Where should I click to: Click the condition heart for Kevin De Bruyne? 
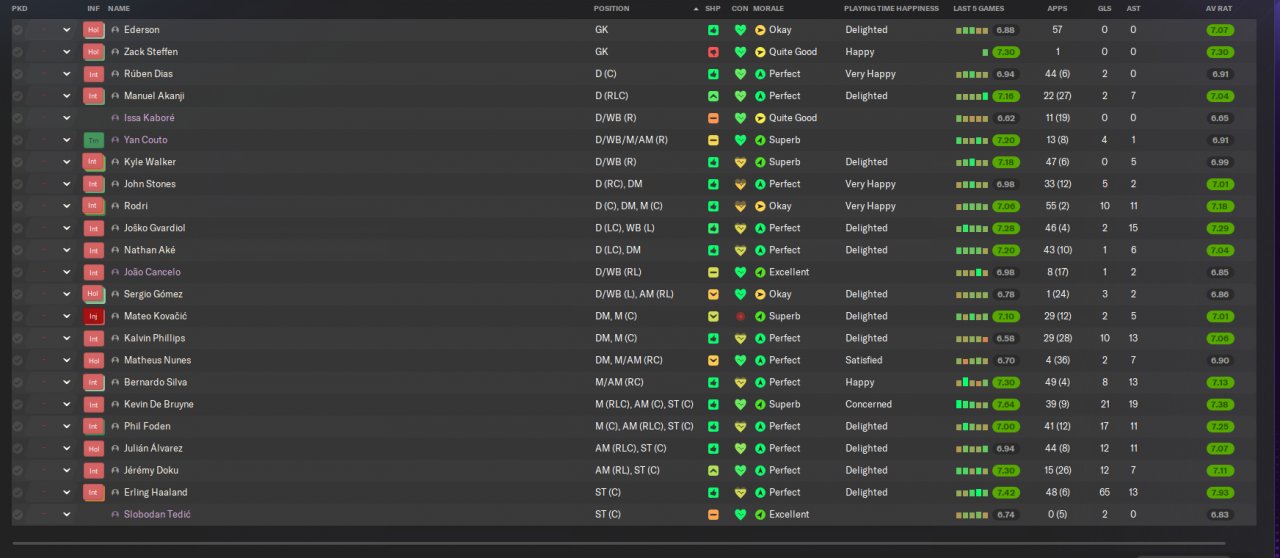coord(741,404)
